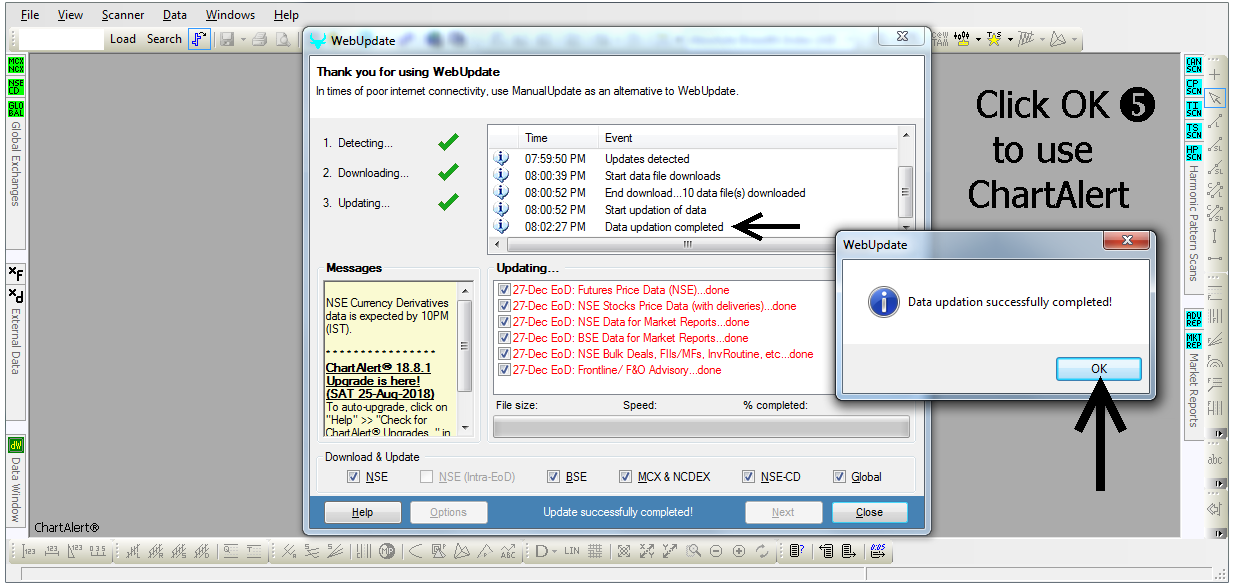The image size is (1235, 585).
Task: Toggle the Futures Price Data (NSE) checkbox
Action: 504,290
